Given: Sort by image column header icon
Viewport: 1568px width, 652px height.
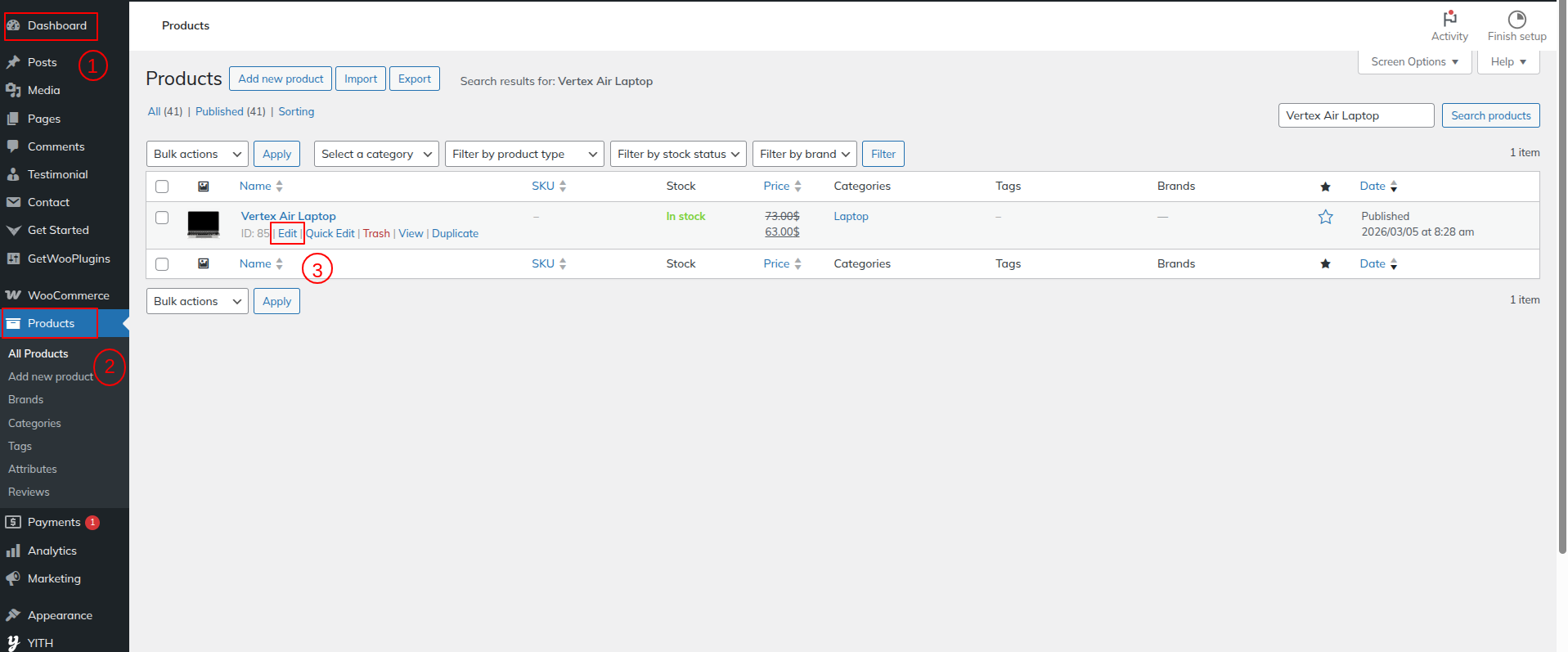Looking at the screenshot, I should pos(204,187).
